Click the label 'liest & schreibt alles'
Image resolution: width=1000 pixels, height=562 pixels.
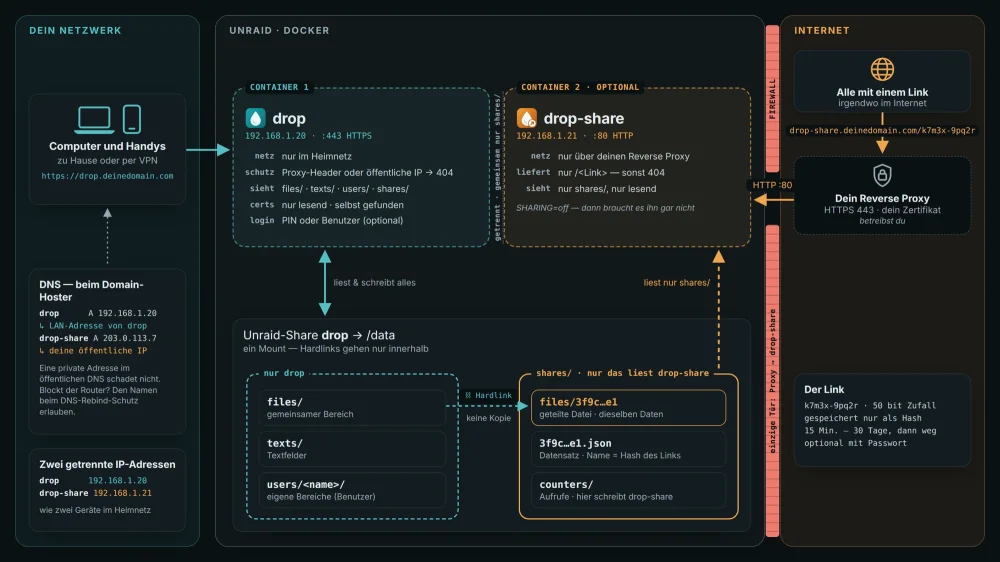click(x=374, y=283)
